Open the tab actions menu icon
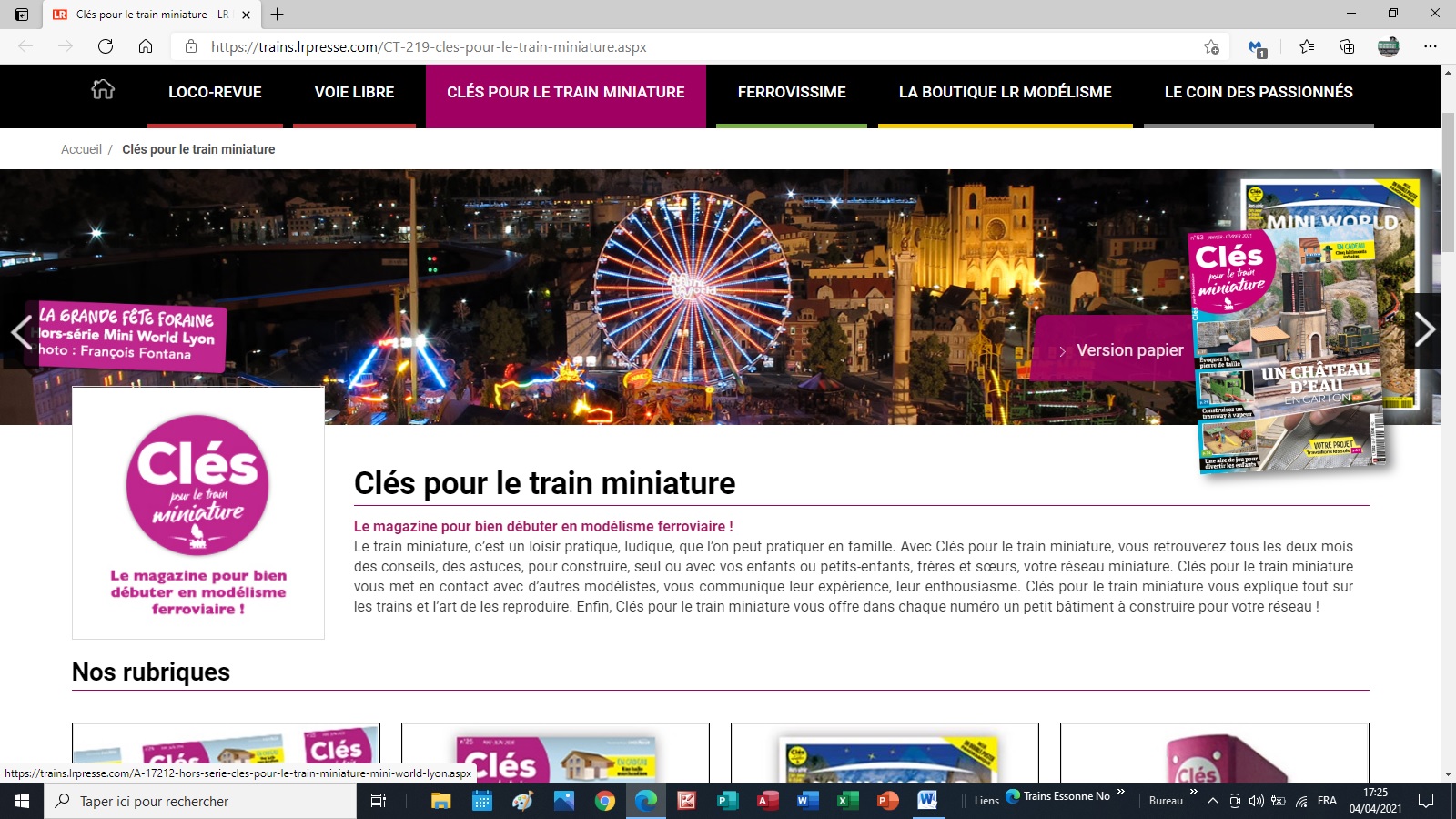Screen dimensions: 1456x819 [22, 14]
